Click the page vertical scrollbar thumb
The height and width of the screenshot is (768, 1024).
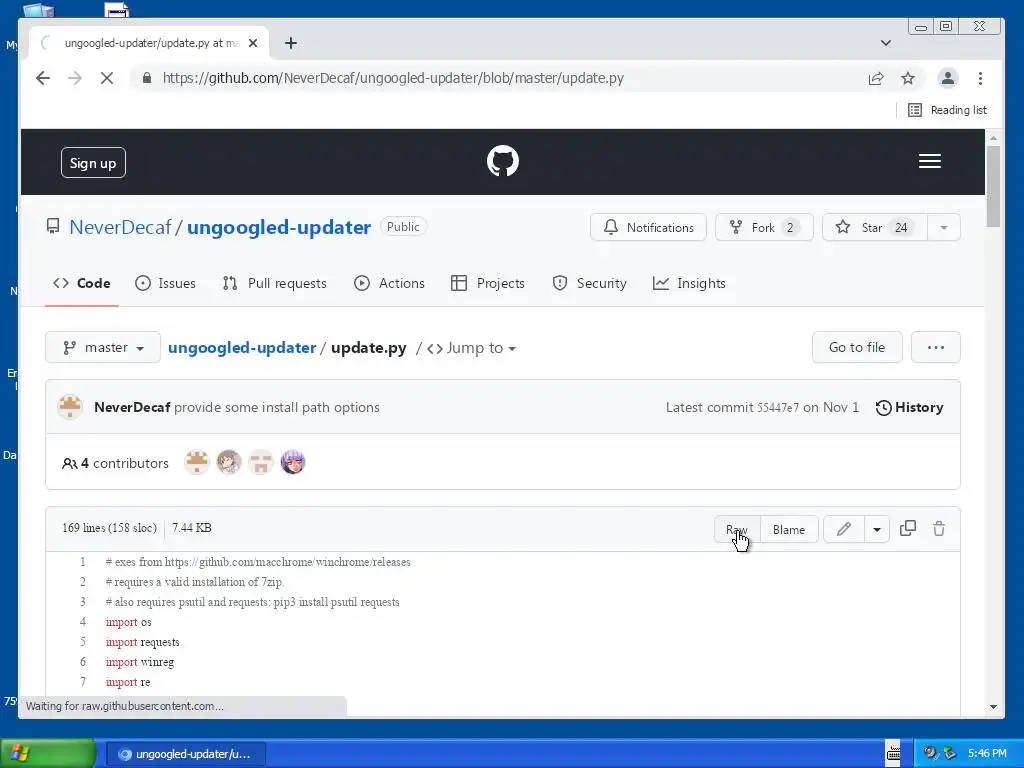tap(993, 186)
